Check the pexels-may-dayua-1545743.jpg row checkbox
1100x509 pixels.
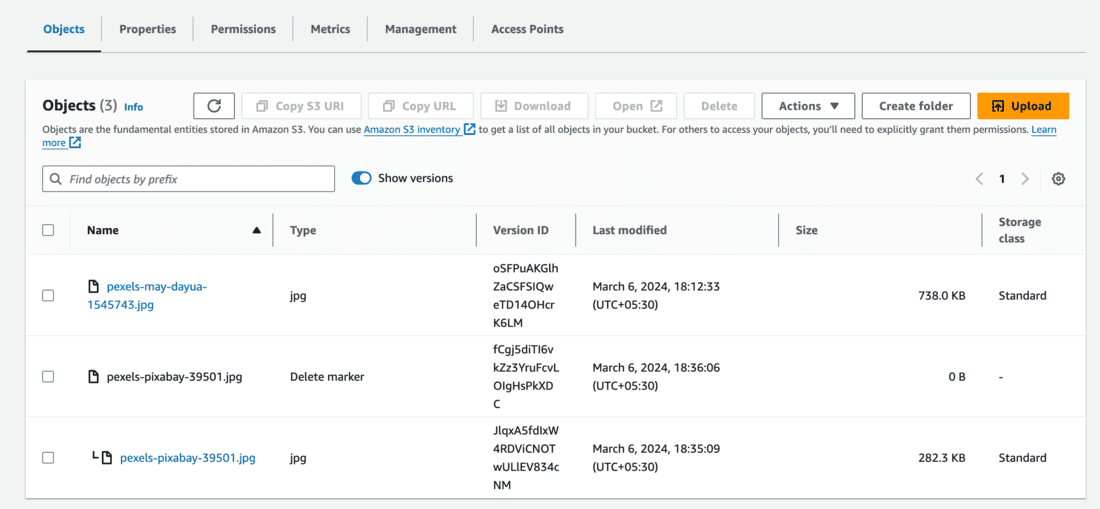pyautogui.click(x=48, y=296)
